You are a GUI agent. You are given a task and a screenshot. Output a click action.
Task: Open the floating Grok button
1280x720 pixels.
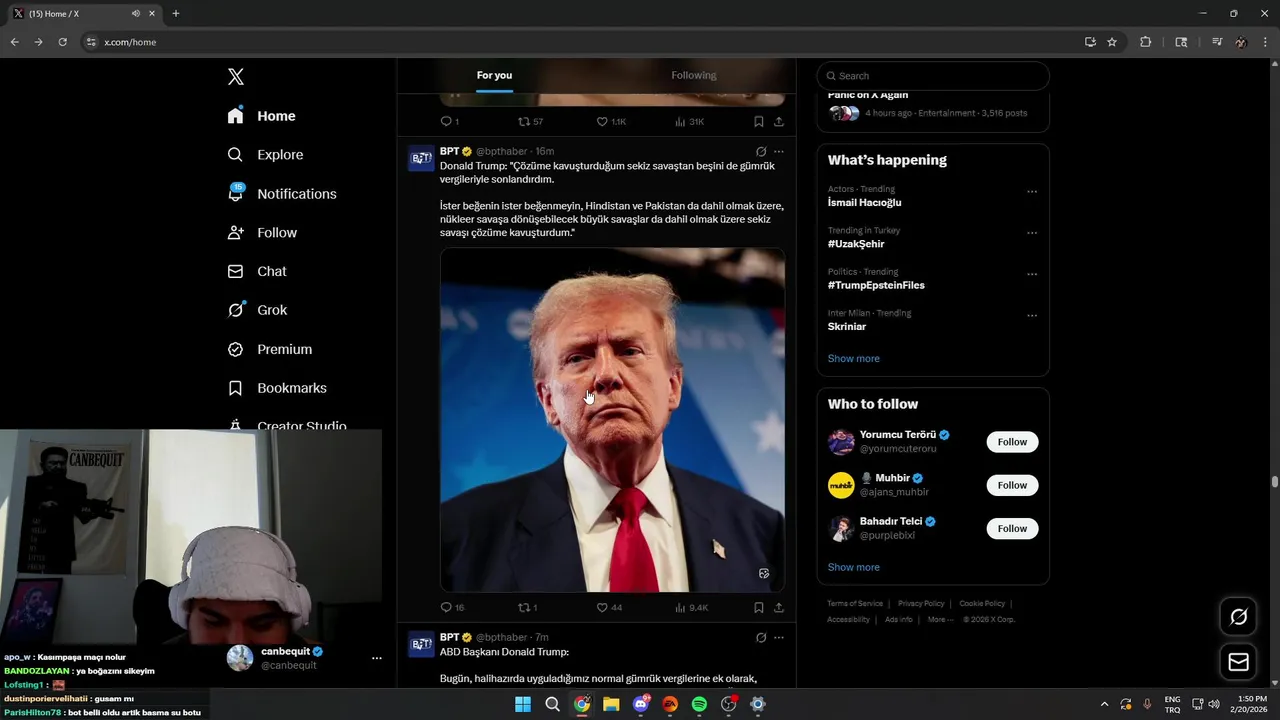pos(1238,617)
